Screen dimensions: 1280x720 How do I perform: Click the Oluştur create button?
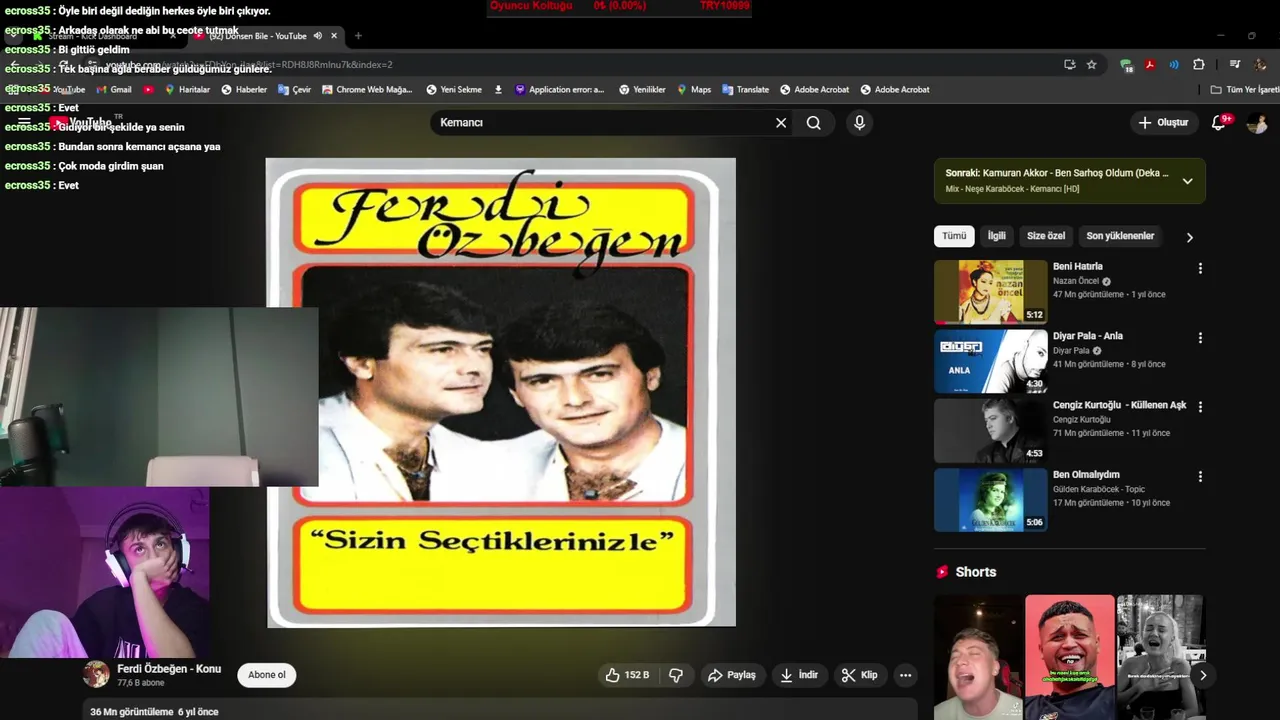tap(1163, 123)
